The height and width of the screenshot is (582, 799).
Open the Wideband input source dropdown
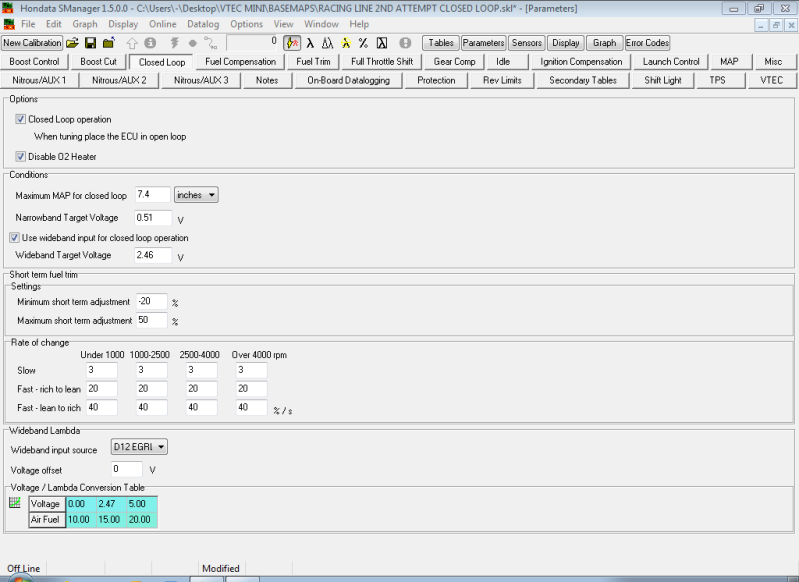coord(139,447)
